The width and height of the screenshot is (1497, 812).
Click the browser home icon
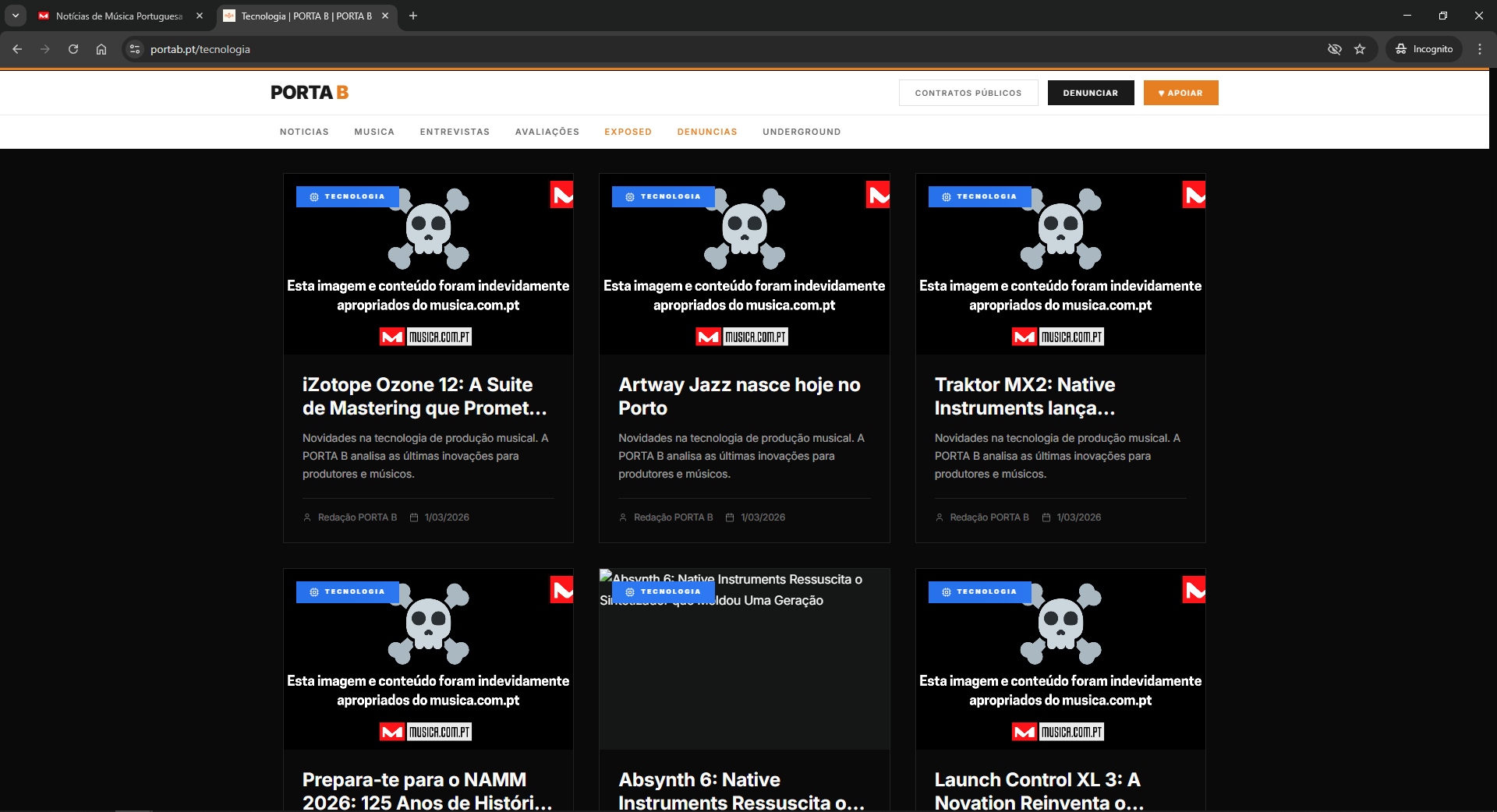click(101, 49)
